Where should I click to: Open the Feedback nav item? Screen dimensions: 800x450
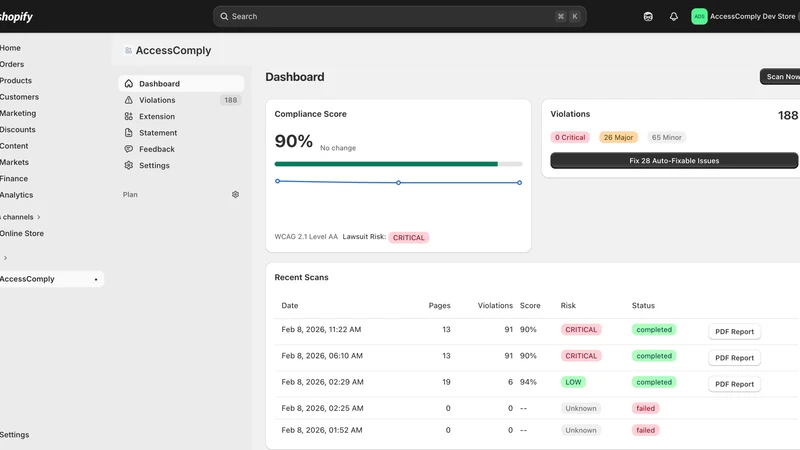[181, 149]
